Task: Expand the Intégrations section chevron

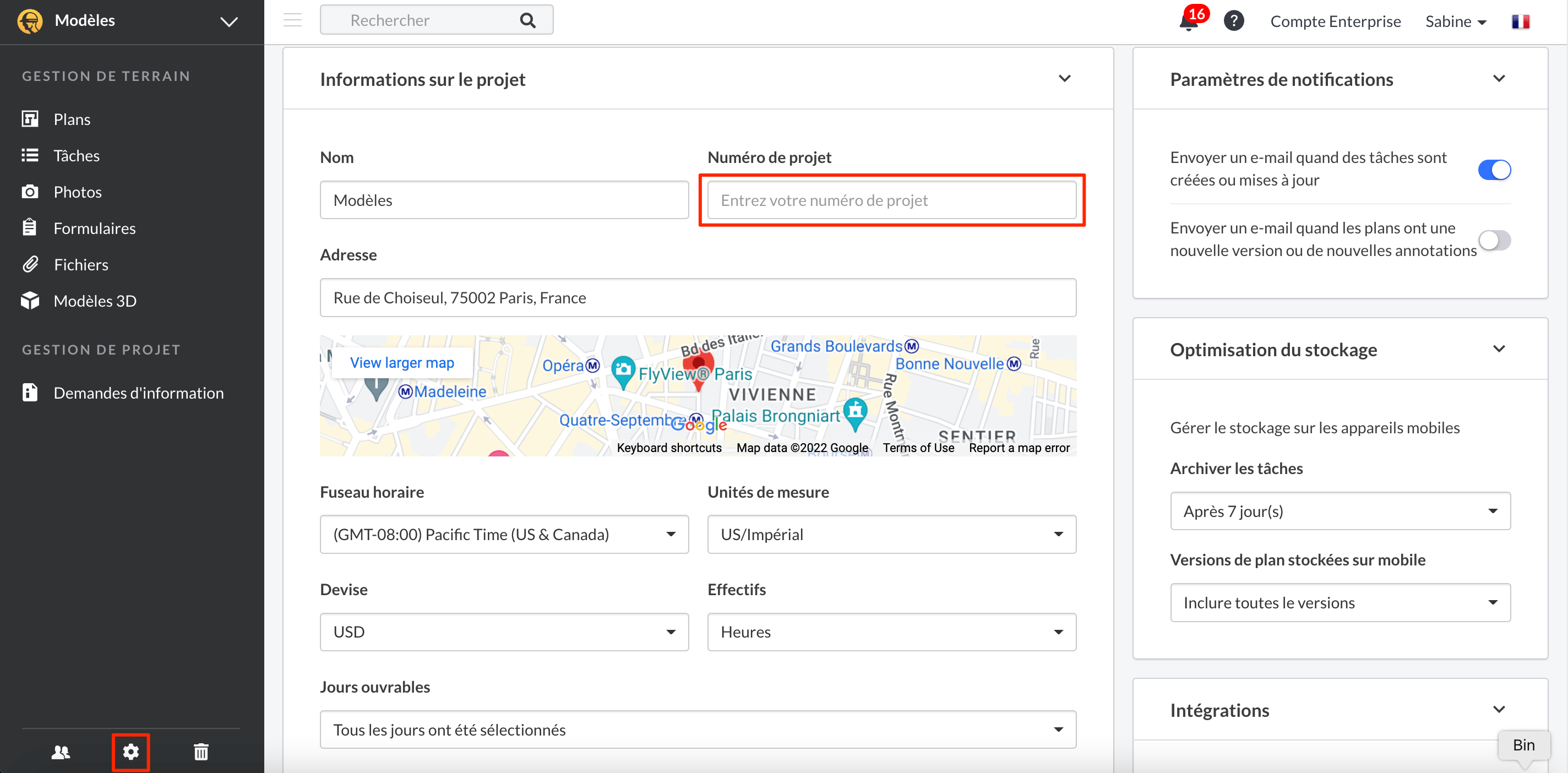Action: [x=1499, y=709]
